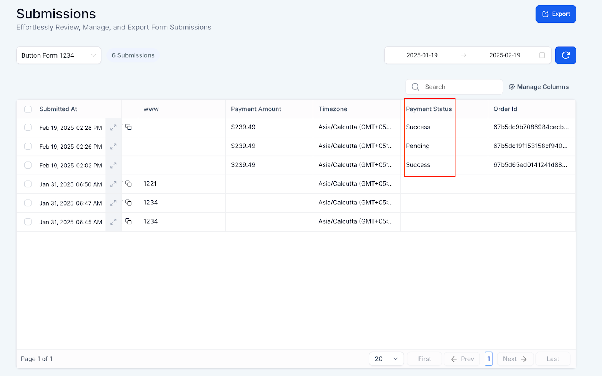Open Manage Columns
602x376 pixels.
(539, 87)
